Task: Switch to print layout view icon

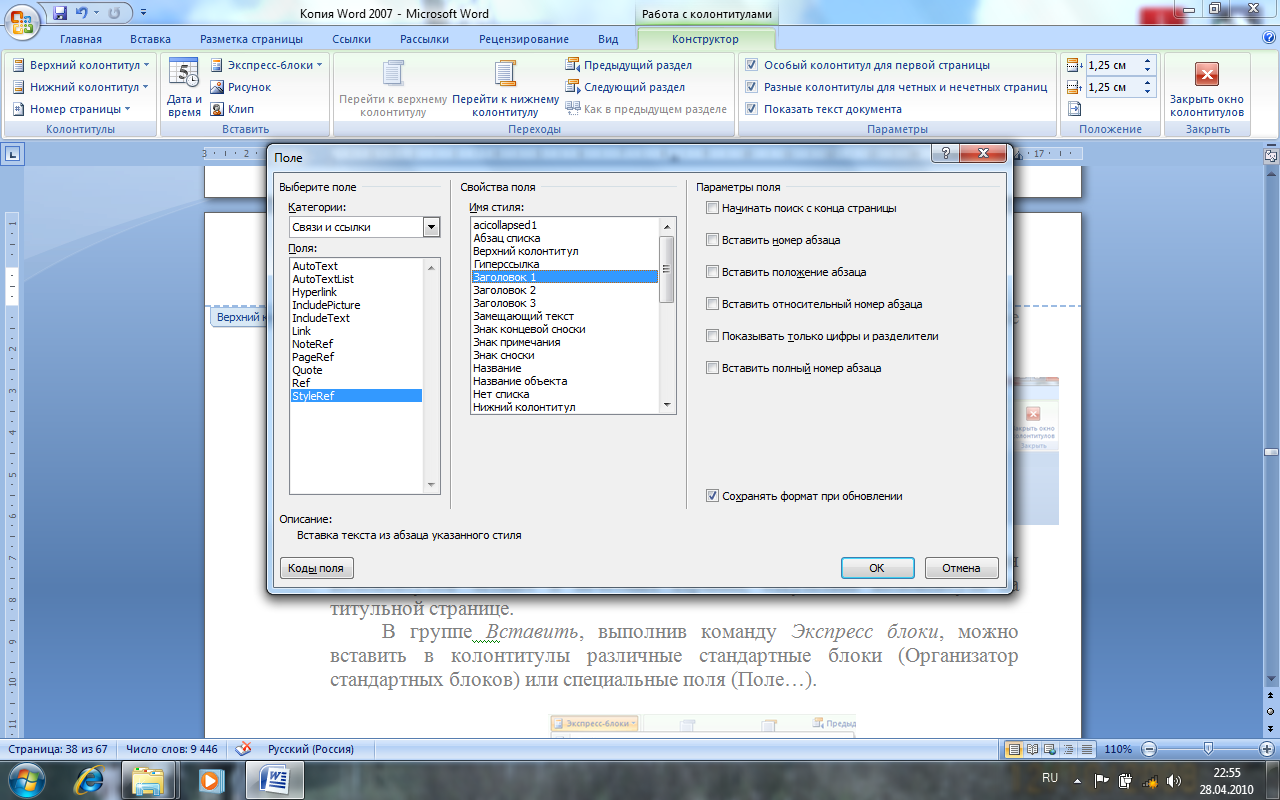Action: (1015, 749)
